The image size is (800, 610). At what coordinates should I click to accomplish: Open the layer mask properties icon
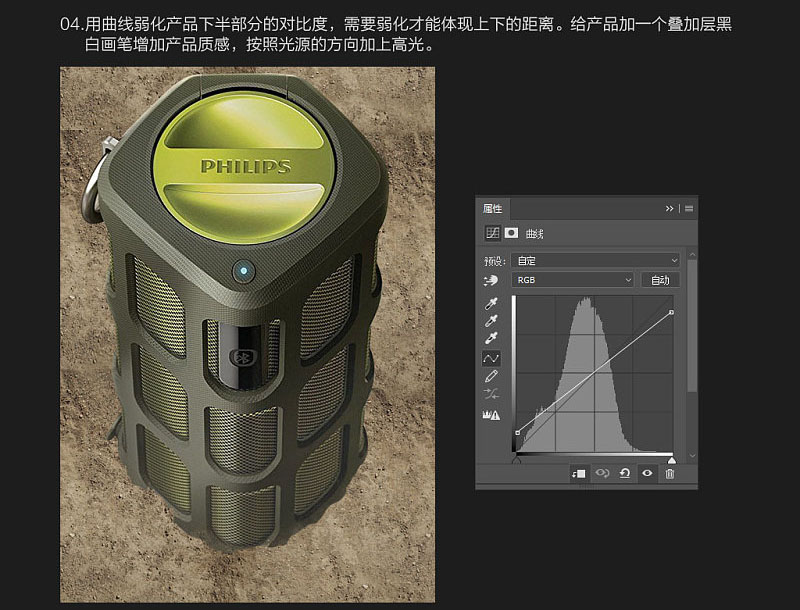coord(511,233)
